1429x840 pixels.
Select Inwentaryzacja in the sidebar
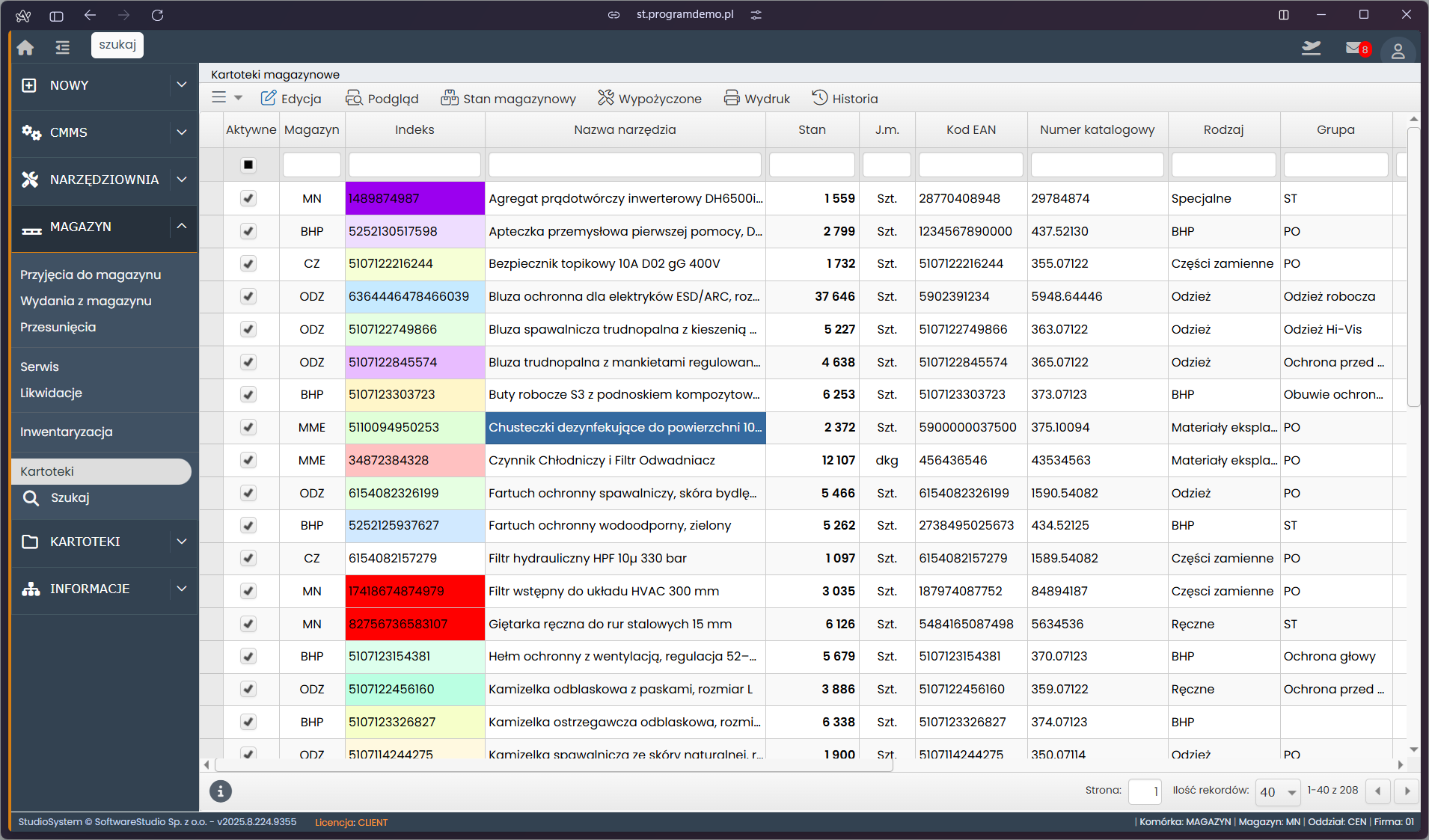67,432
